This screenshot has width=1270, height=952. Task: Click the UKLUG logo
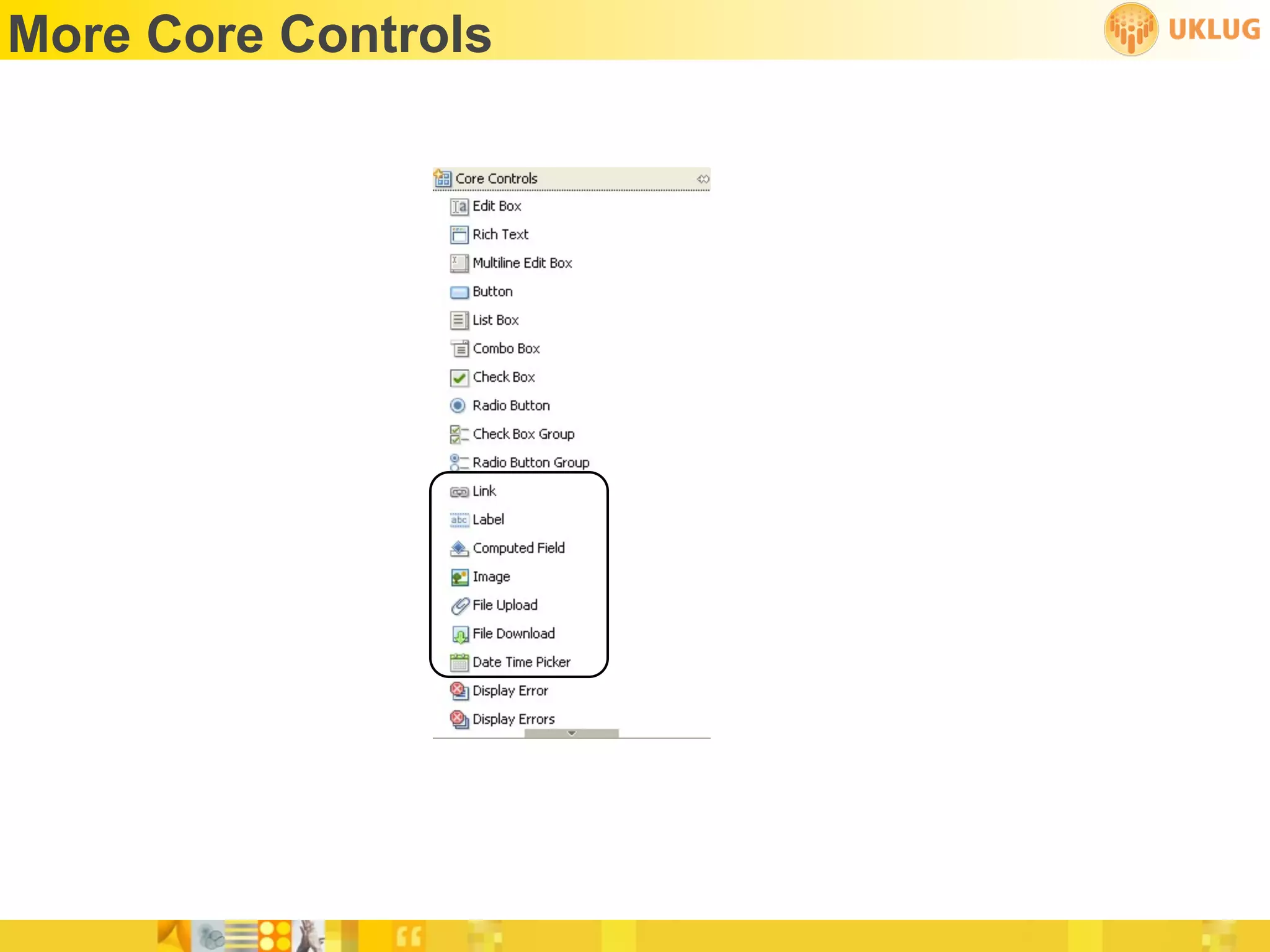1182,29
